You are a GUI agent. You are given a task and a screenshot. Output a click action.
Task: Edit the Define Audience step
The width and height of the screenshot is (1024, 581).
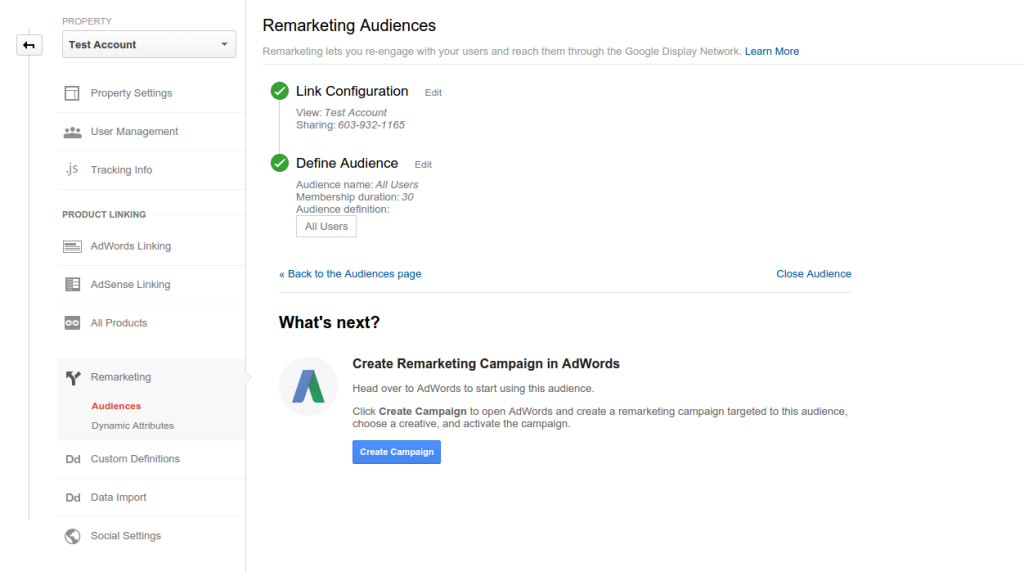[423, 165]
